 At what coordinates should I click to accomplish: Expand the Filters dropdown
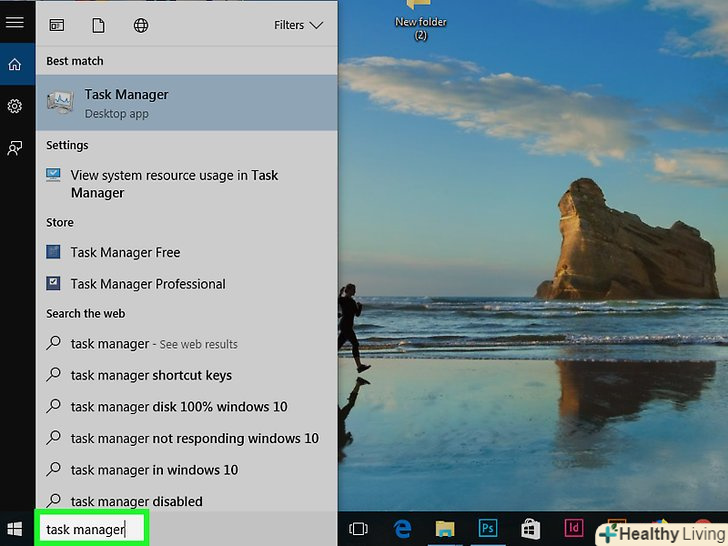pos(298,25)
